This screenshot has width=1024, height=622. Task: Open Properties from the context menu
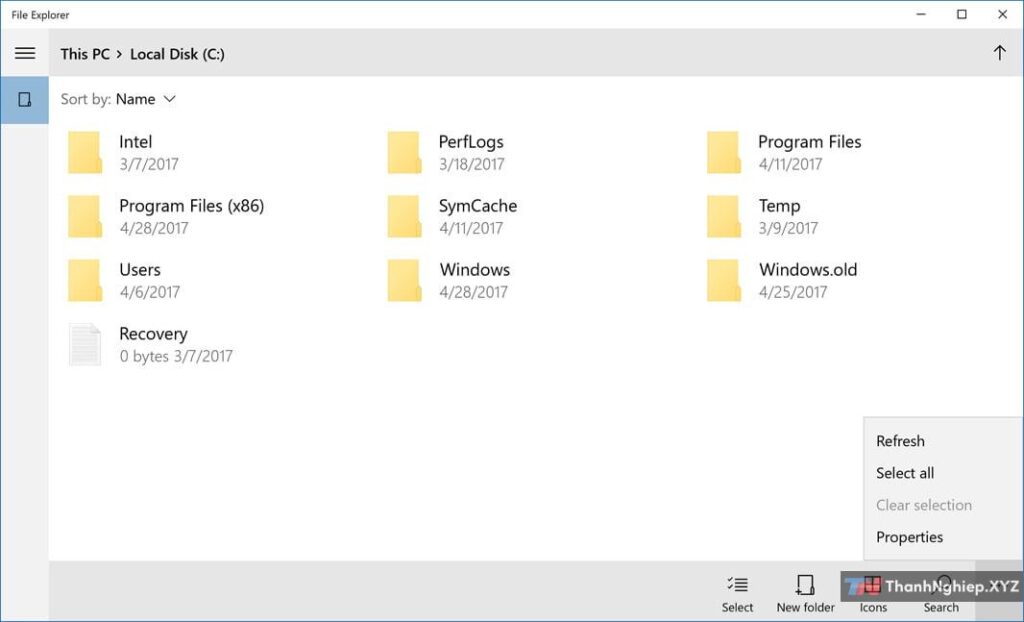909,537
